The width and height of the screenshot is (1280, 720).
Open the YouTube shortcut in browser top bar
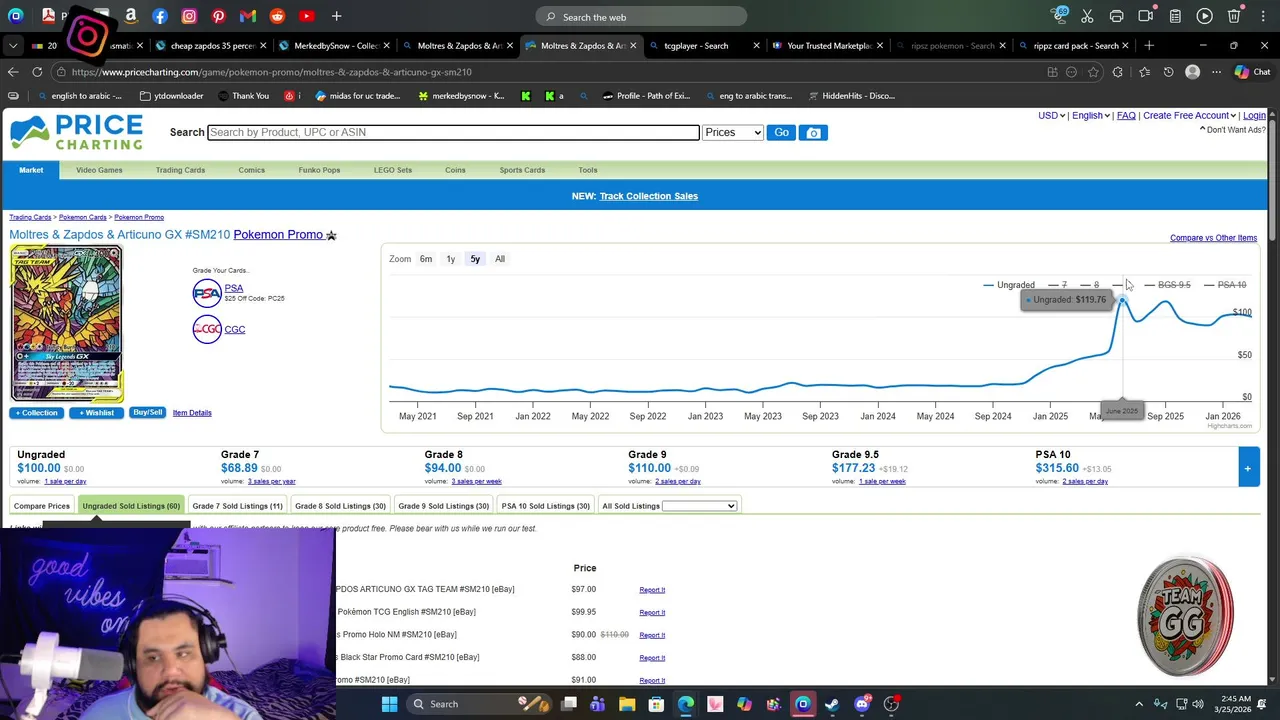(307, 16)
